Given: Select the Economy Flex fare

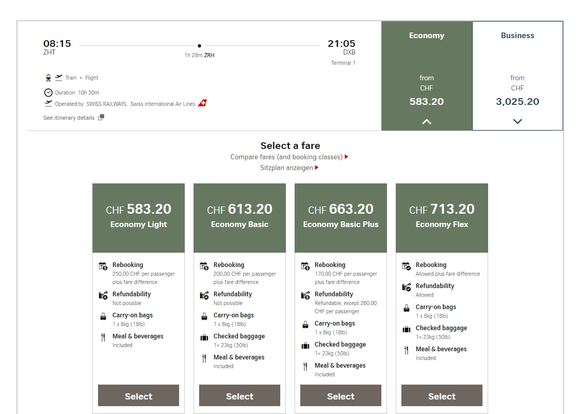Looking at the screenshot, I should coord(442,396).
